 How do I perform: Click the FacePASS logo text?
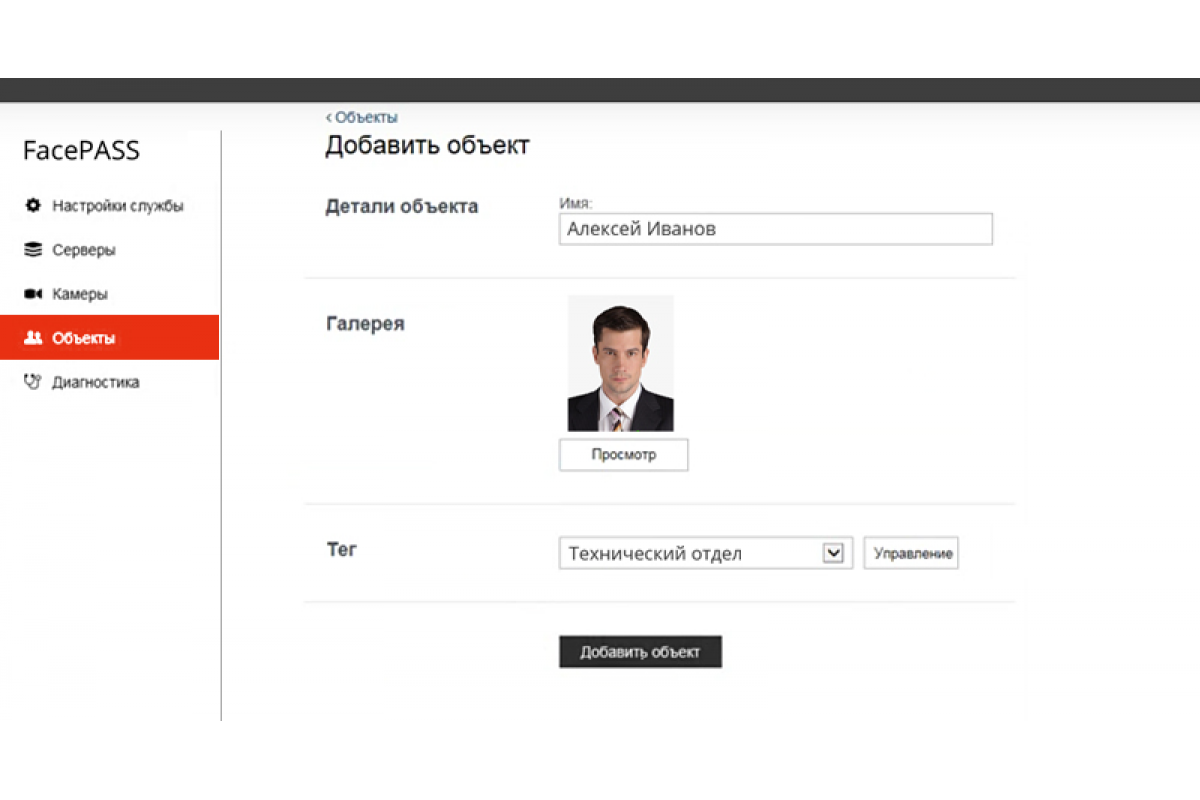(82, 151)
